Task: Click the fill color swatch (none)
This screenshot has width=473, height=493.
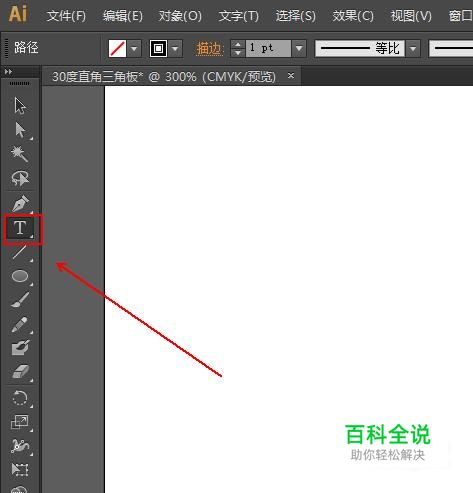Action: click(x=117, y=49)
